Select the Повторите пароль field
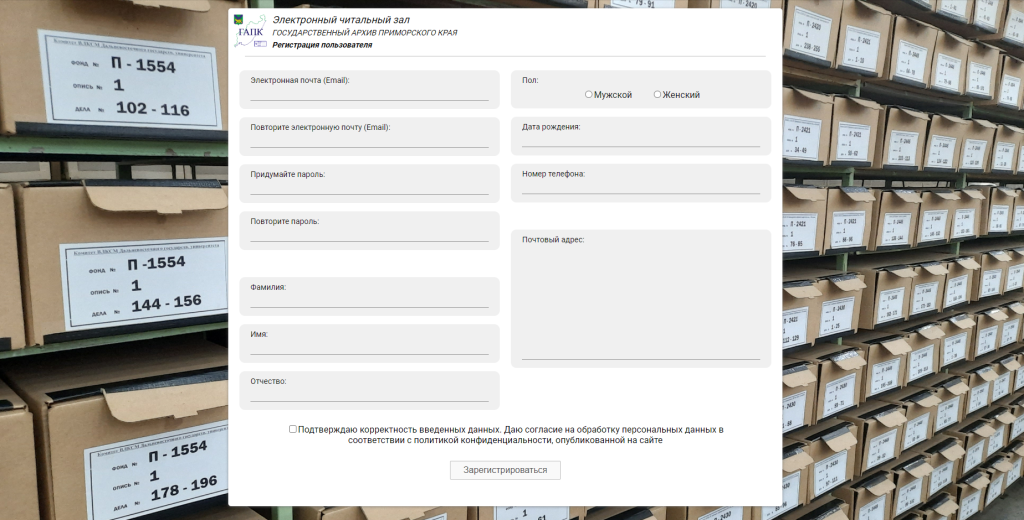 pos(369,235)
